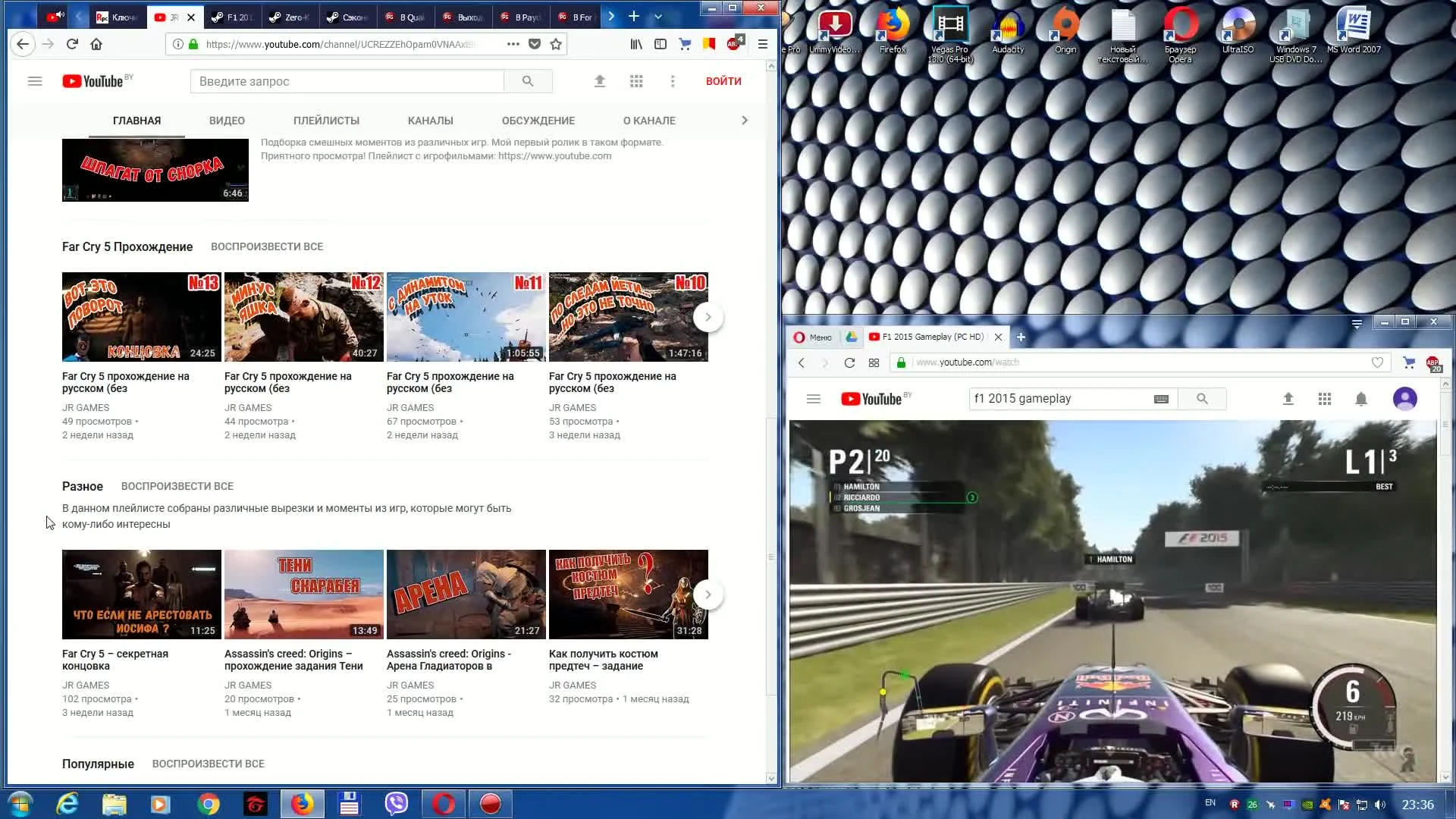Mute the volume from the system tray
The image size is (1456, 819).
[x=1379, y=804]
